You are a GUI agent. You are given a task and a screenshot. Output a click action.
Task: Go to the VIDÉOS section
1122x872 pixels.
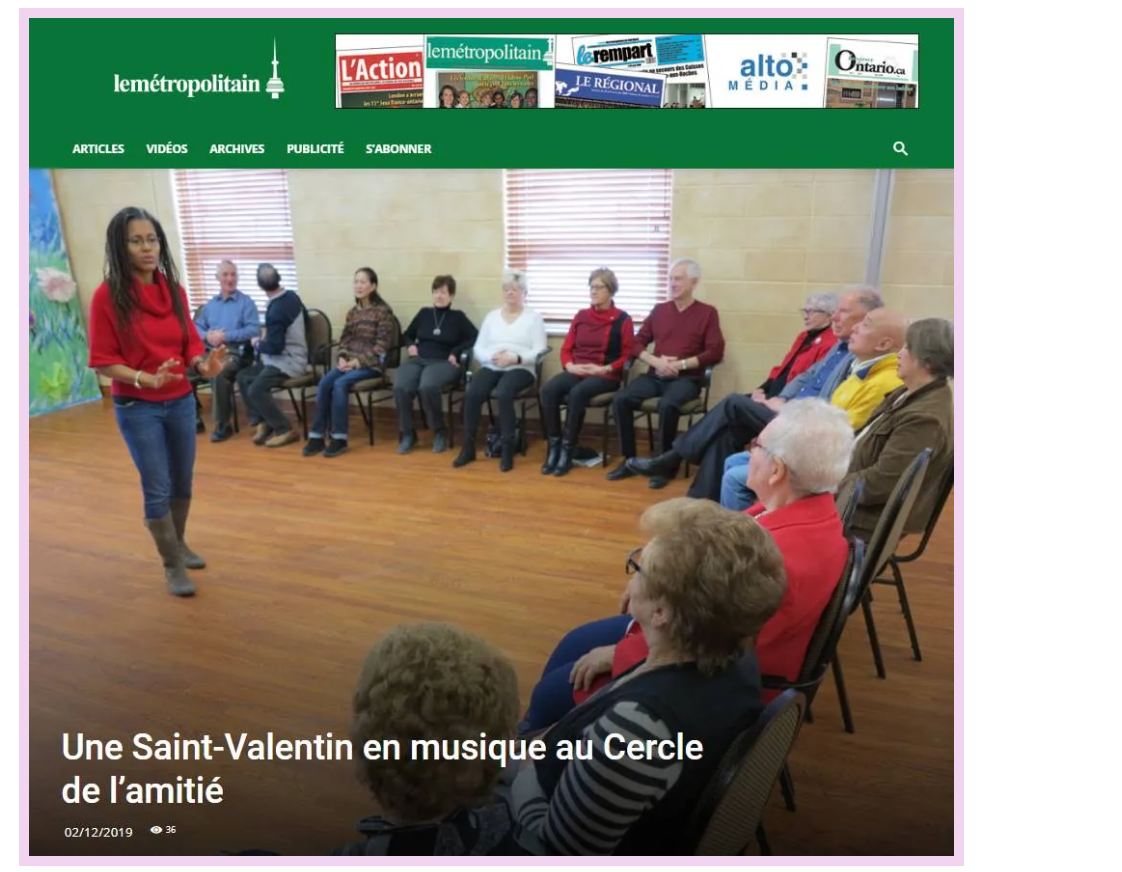coord(167,149)
